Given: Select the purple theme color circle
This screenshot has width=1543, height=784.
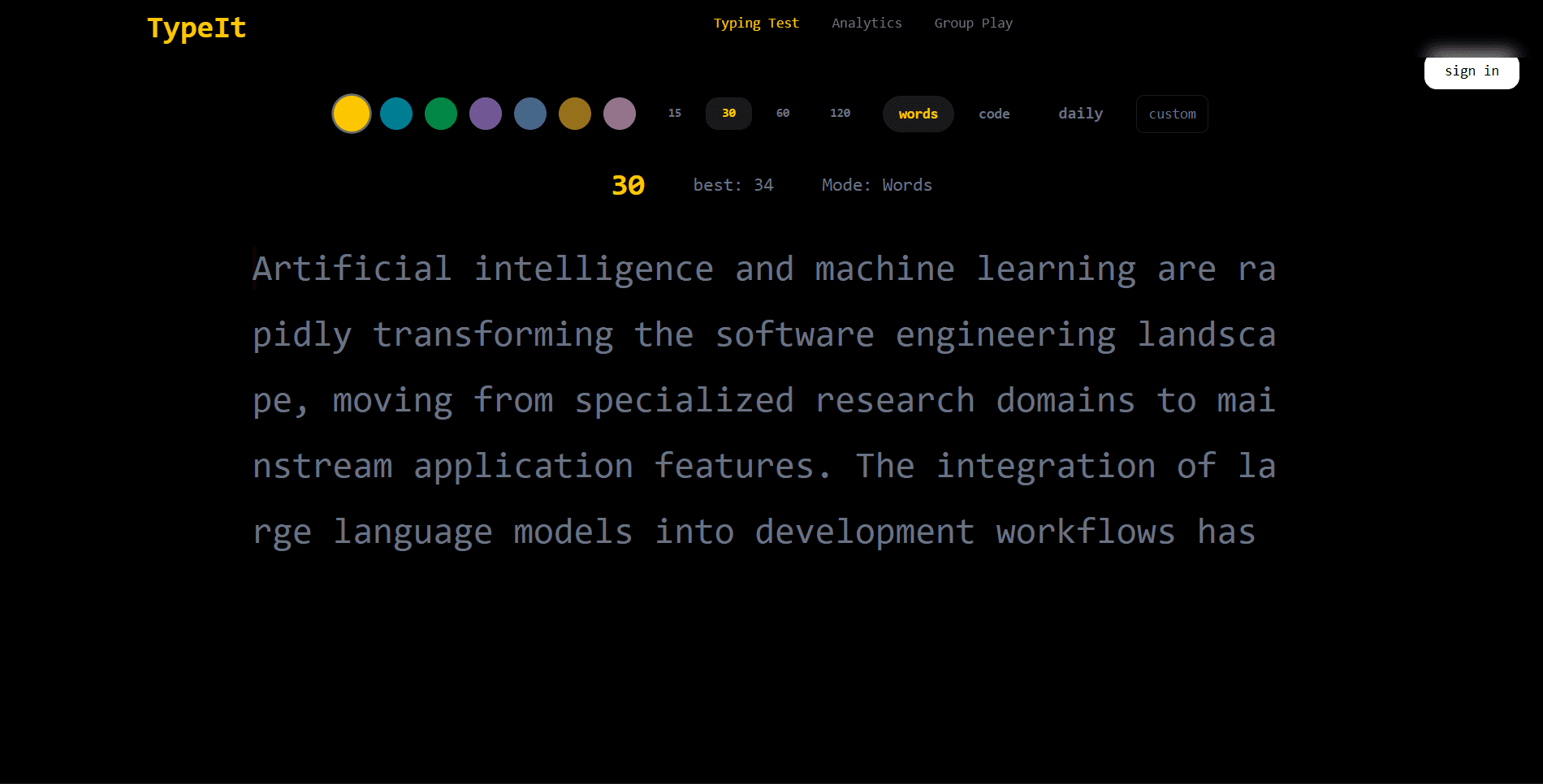Looking at the screenshot, I should pos(486,114).
